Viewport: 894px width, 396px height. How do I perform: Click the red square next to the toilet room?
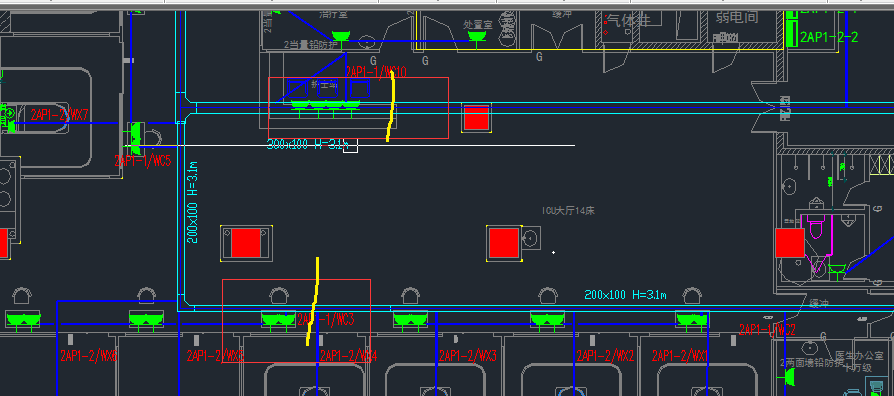pyautogui.click(x=790, y=243)
